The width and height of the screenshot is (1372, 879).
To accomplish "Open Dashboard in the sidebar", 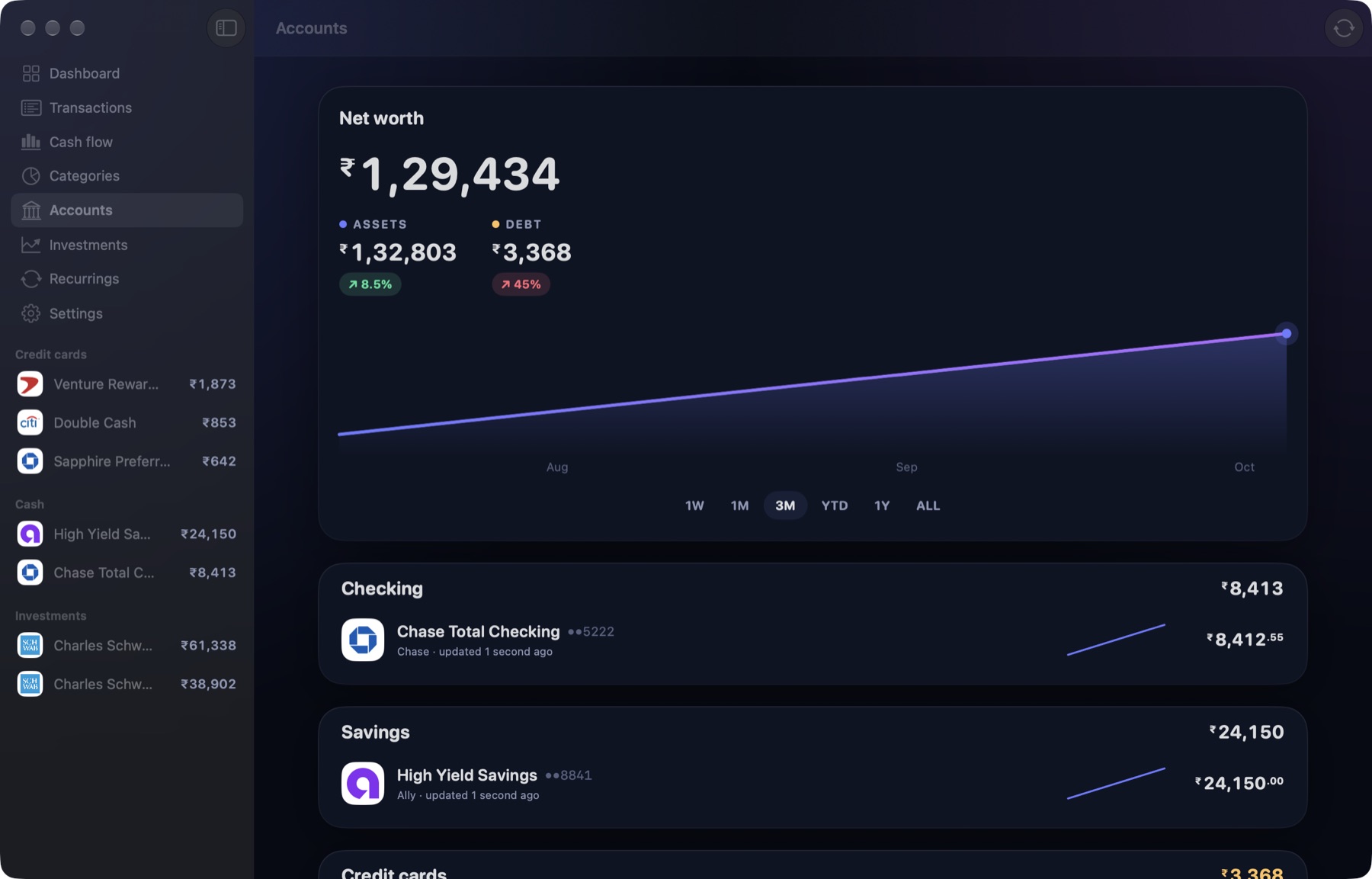I will pyautogui.click(x=127, y=73).
